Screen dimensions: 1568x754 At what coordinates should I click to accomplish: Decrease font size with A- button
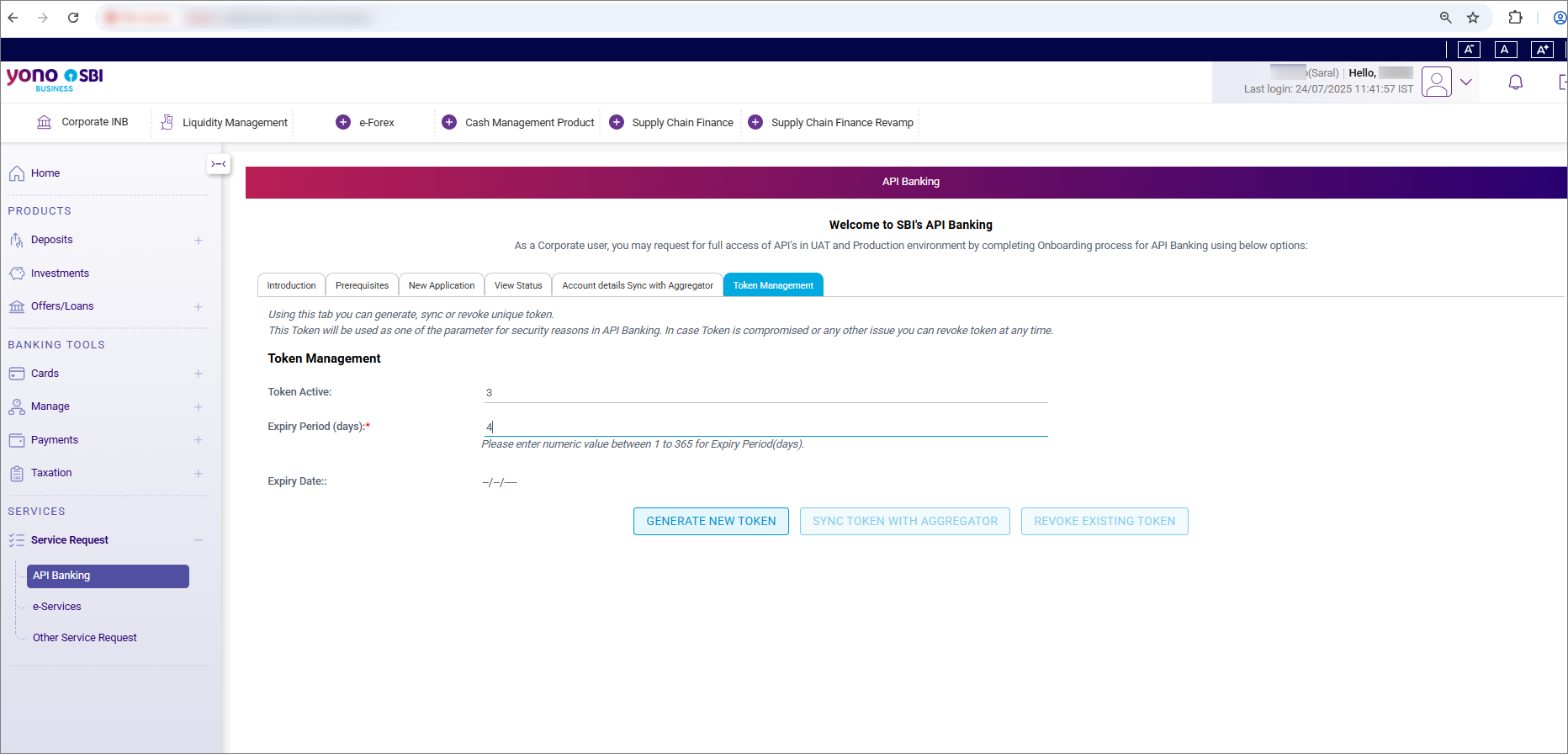click(x=1469, y=50)
